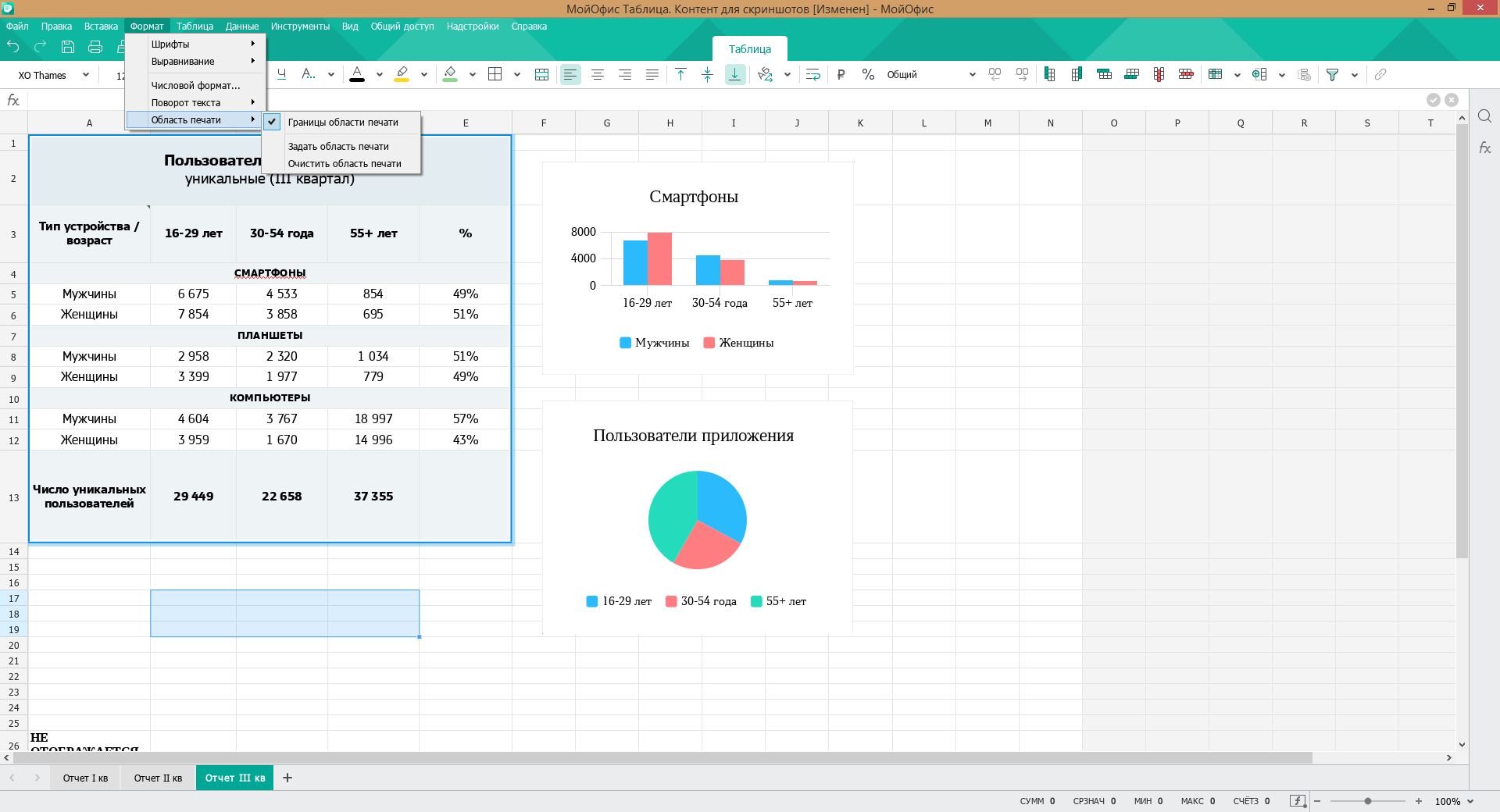Select Задать область печати
1500x812 pixels.
pyautogui.click(x=342, y=146)
